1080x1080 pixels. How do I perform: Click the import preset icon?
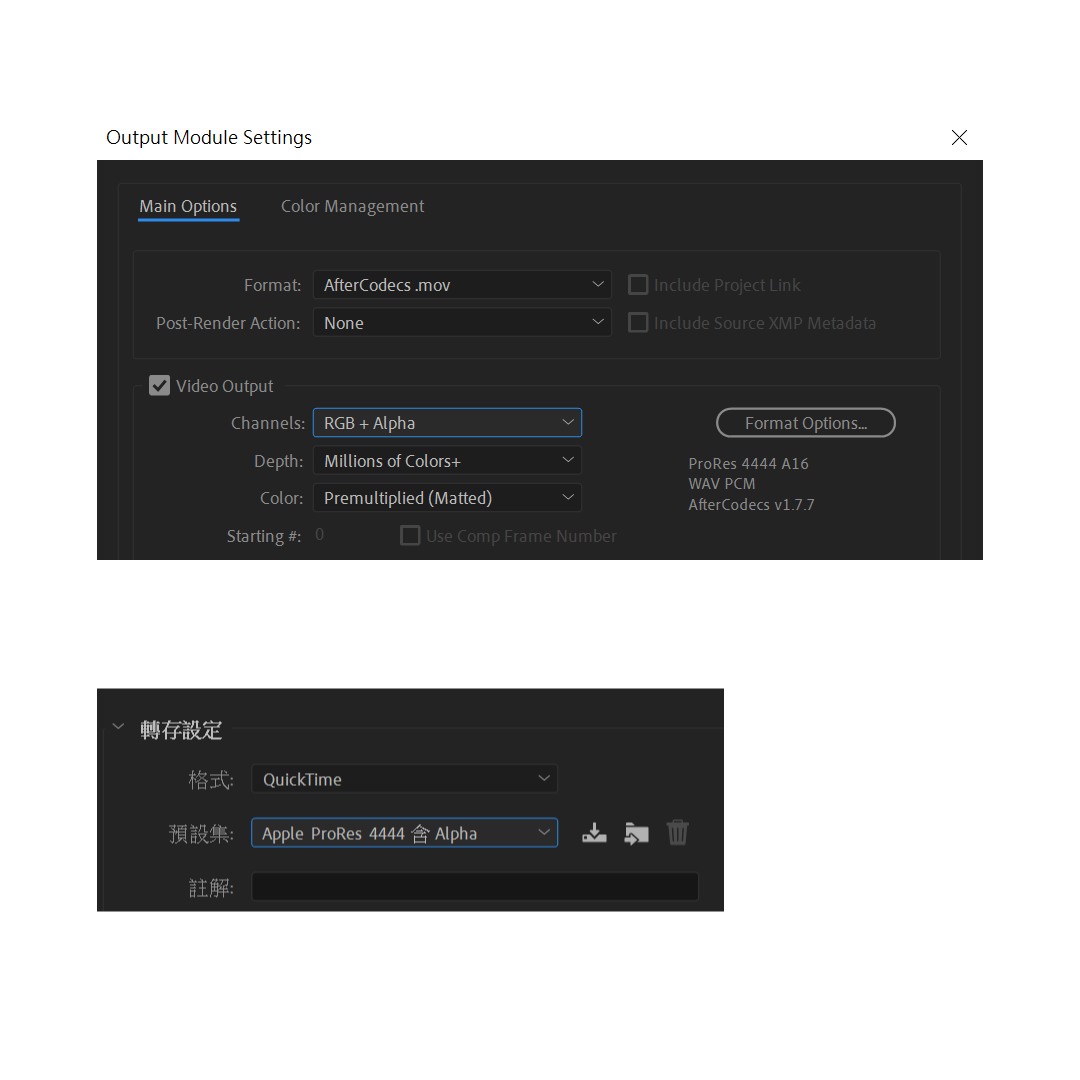(636, 833)
